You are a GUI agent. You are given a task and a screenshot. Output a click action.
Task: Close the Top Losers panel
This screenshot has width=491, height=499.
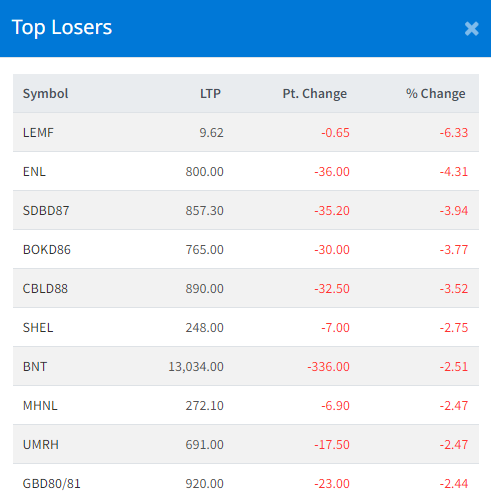click(472, 29)
